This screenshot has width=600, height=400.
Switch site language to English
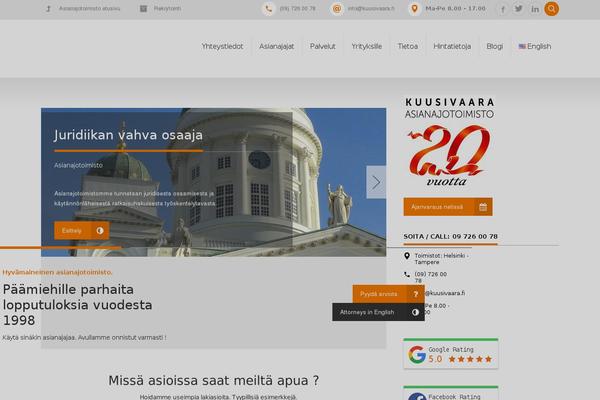tap(535, 46)
